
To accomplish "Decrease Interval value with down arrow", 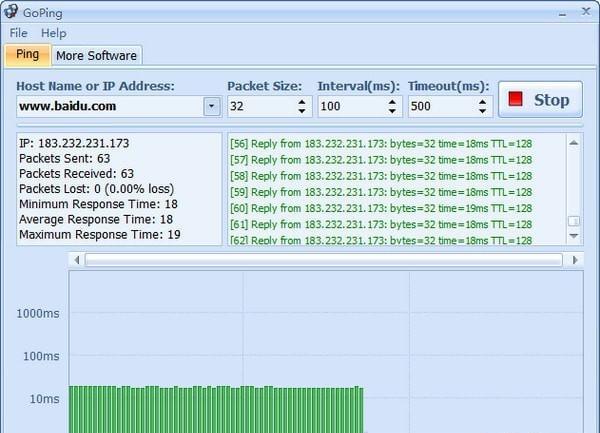I will pos(392,111).
